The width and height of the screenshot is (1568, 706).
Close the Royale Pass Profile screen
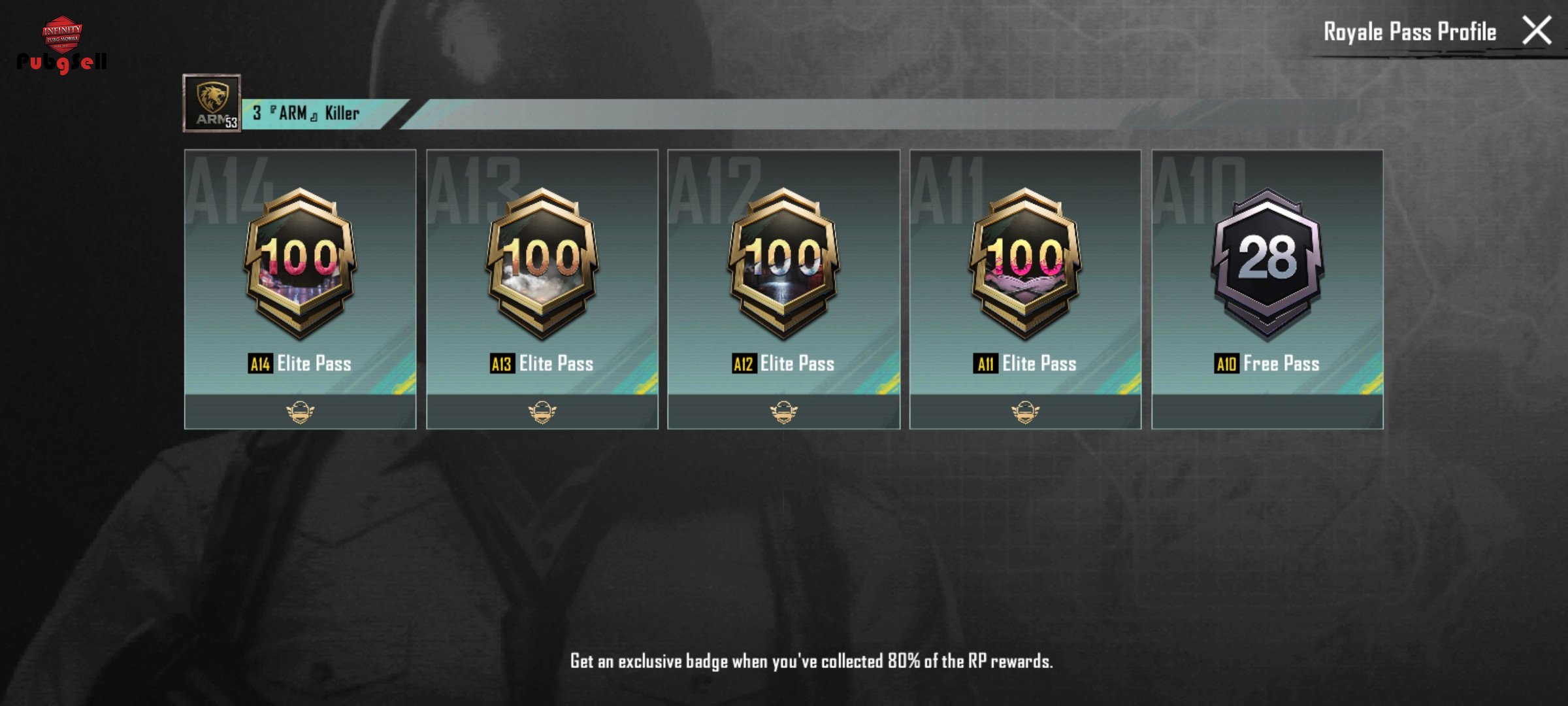(1537, 31)
